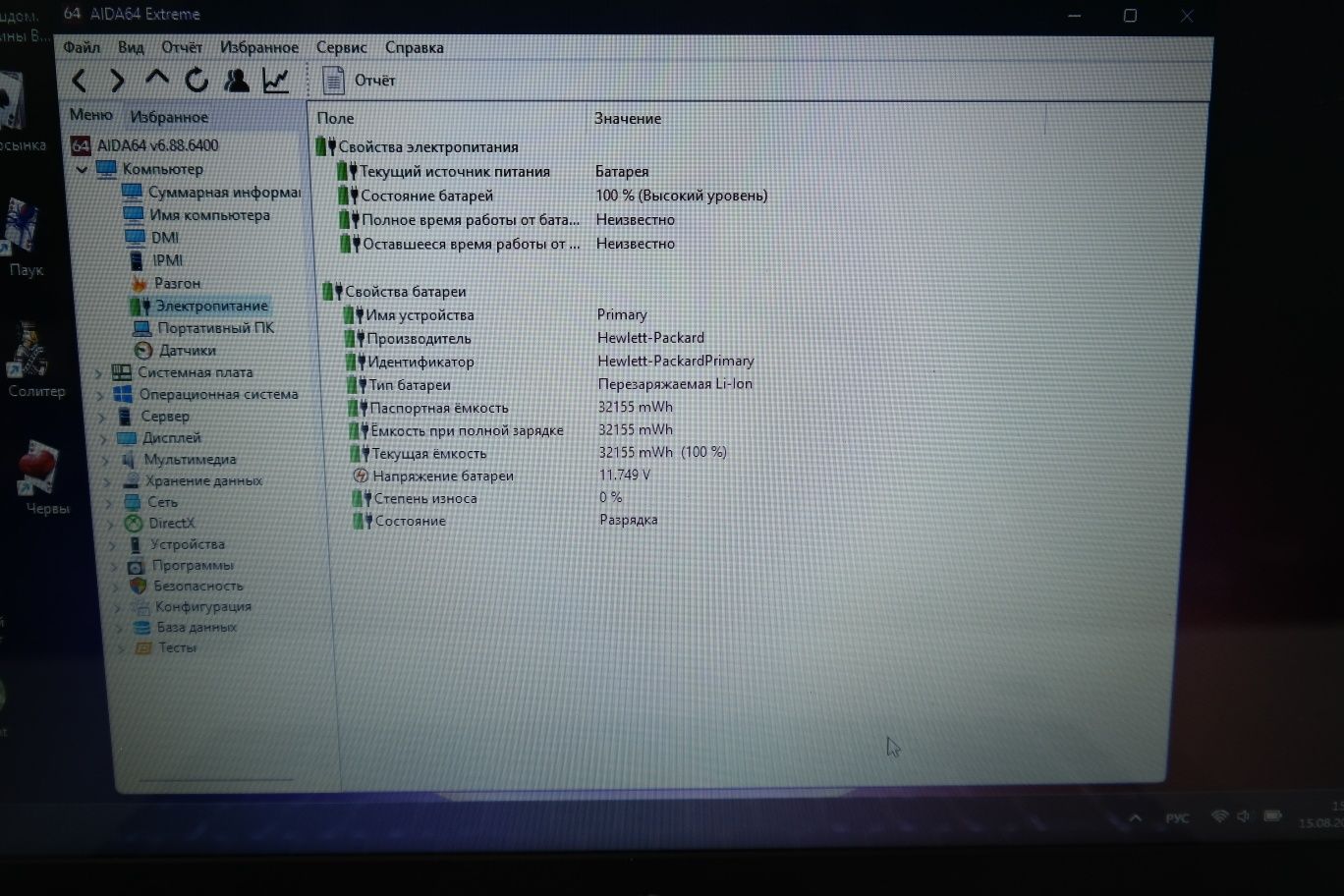Image resolution: width=1344 pixels, height=896 pixels.
Task: Click the Конфигурация icon in tree
Action: pos(140,606)
